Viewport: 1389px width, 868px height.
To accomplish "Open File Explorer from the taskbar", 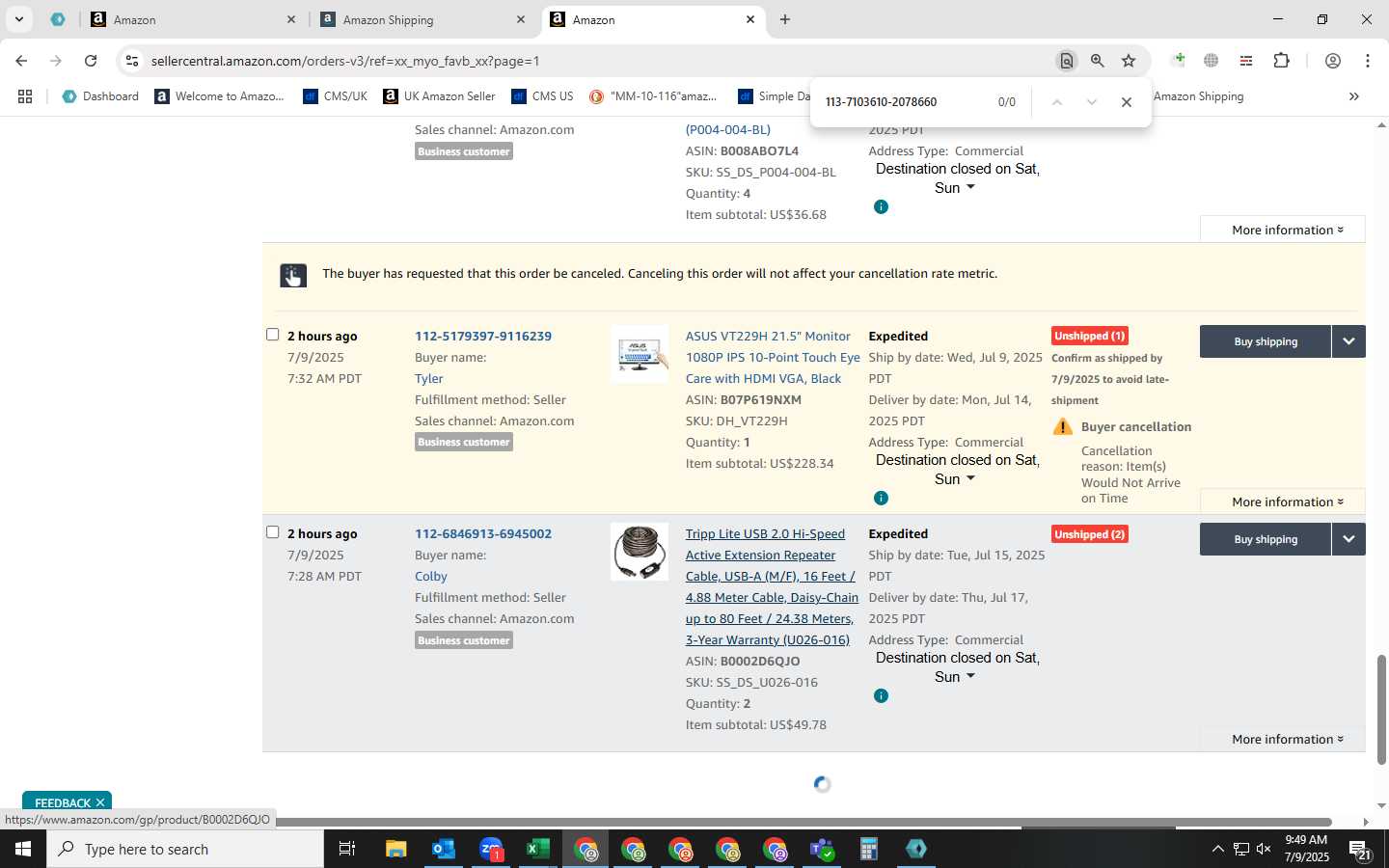I will 396,849.
